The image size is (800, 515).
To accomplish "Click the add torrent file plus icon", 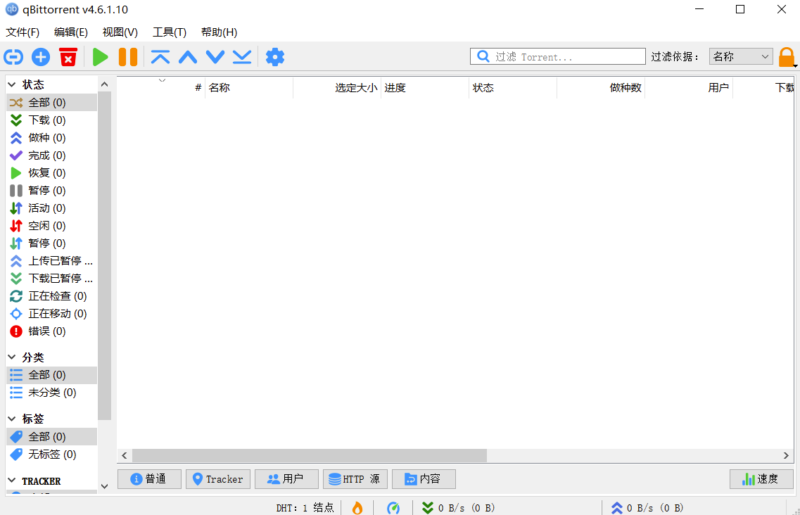I will [41, 57].
